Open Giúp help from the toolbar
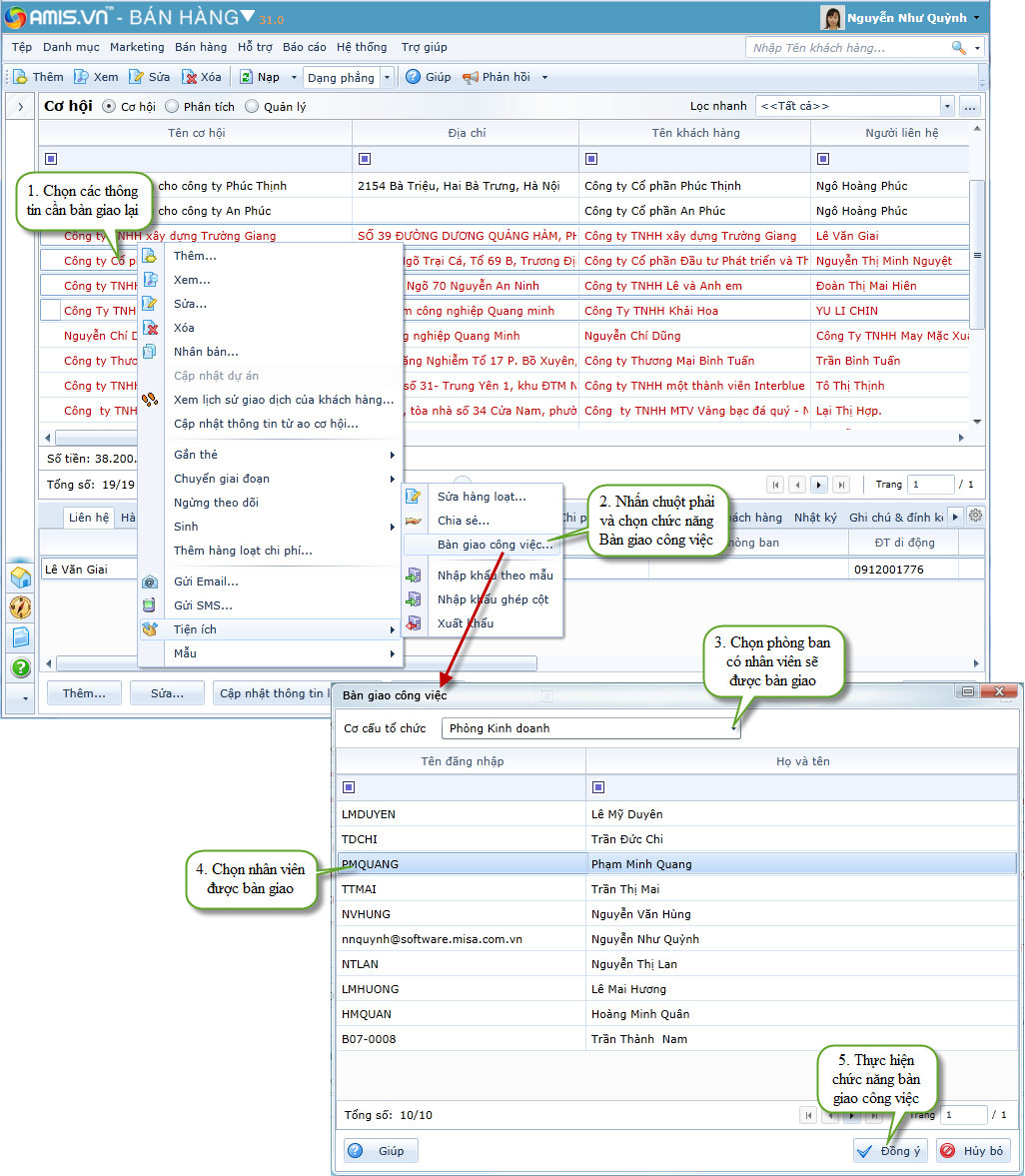This screenshot has width=1025, height=1176. [414, 77]
